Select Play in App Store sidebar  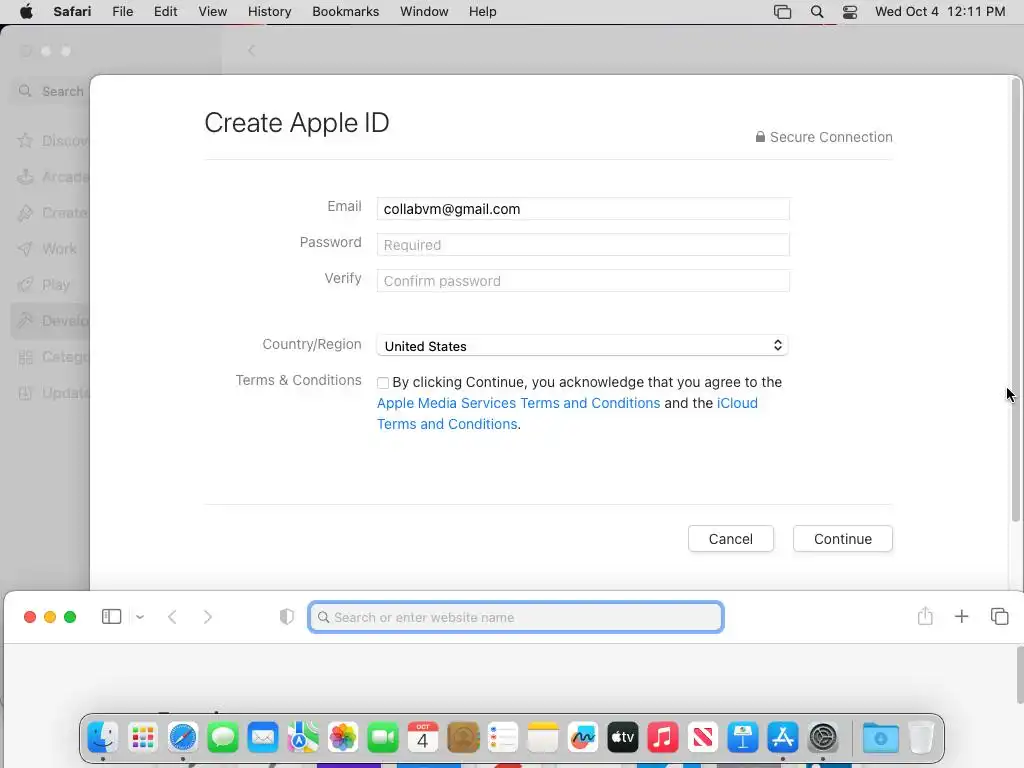coord(49,285)
